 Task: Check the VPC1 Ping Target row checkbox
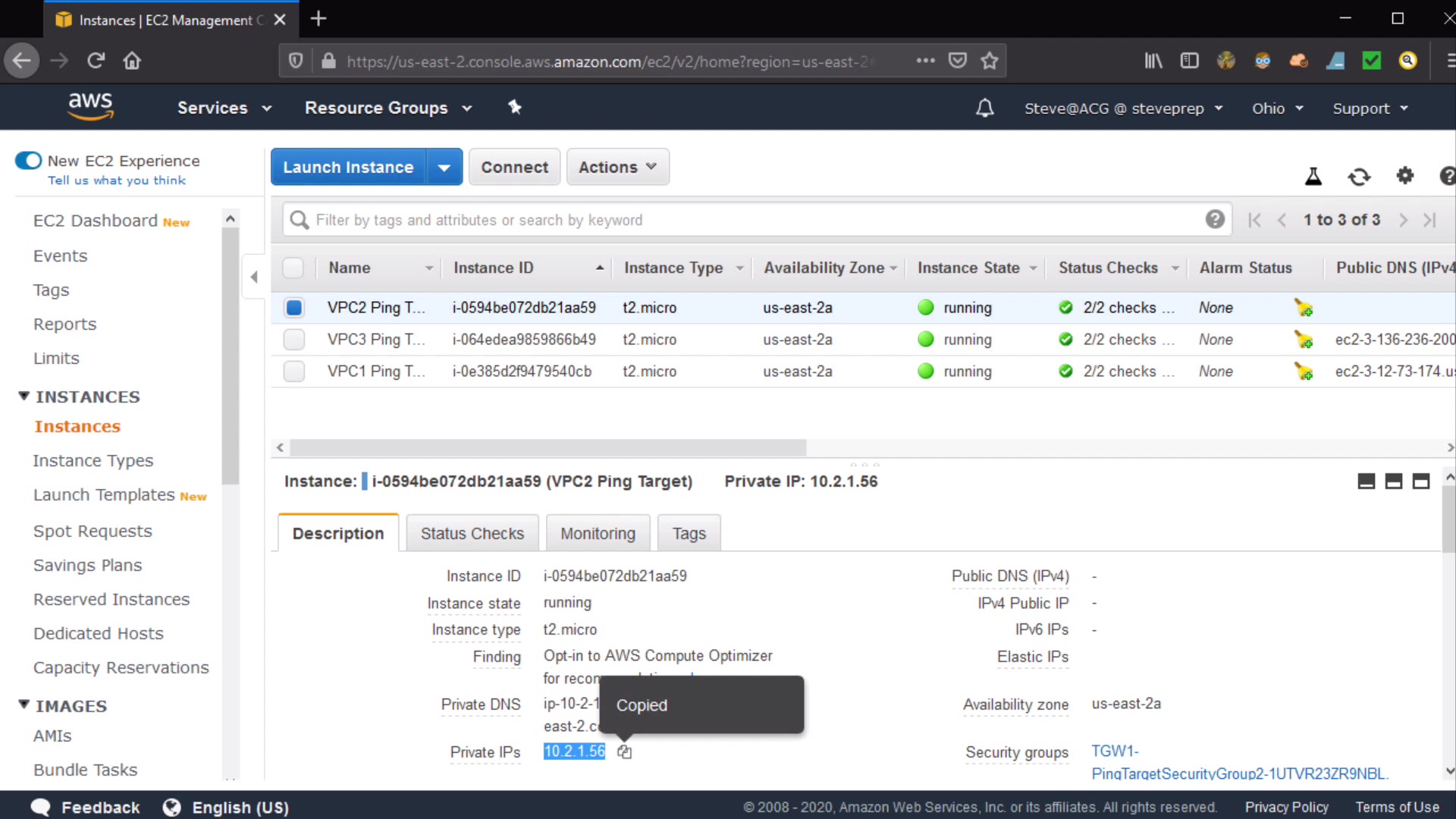pyautogui.click(x=294, y=372)
